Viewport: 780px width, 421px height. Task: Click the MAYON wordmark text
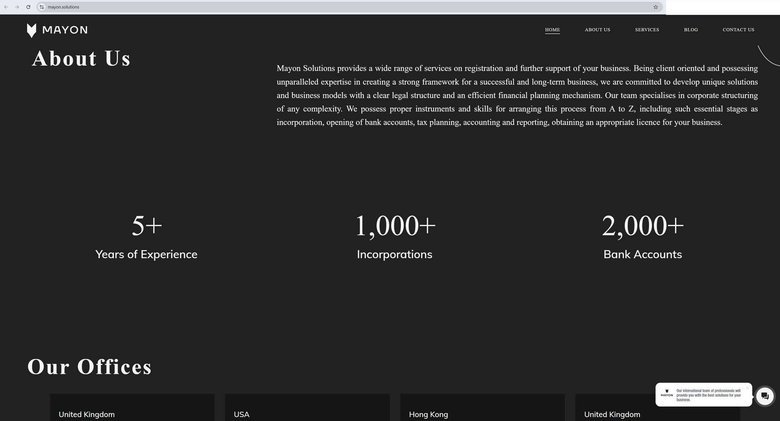(x=65, y=30)
